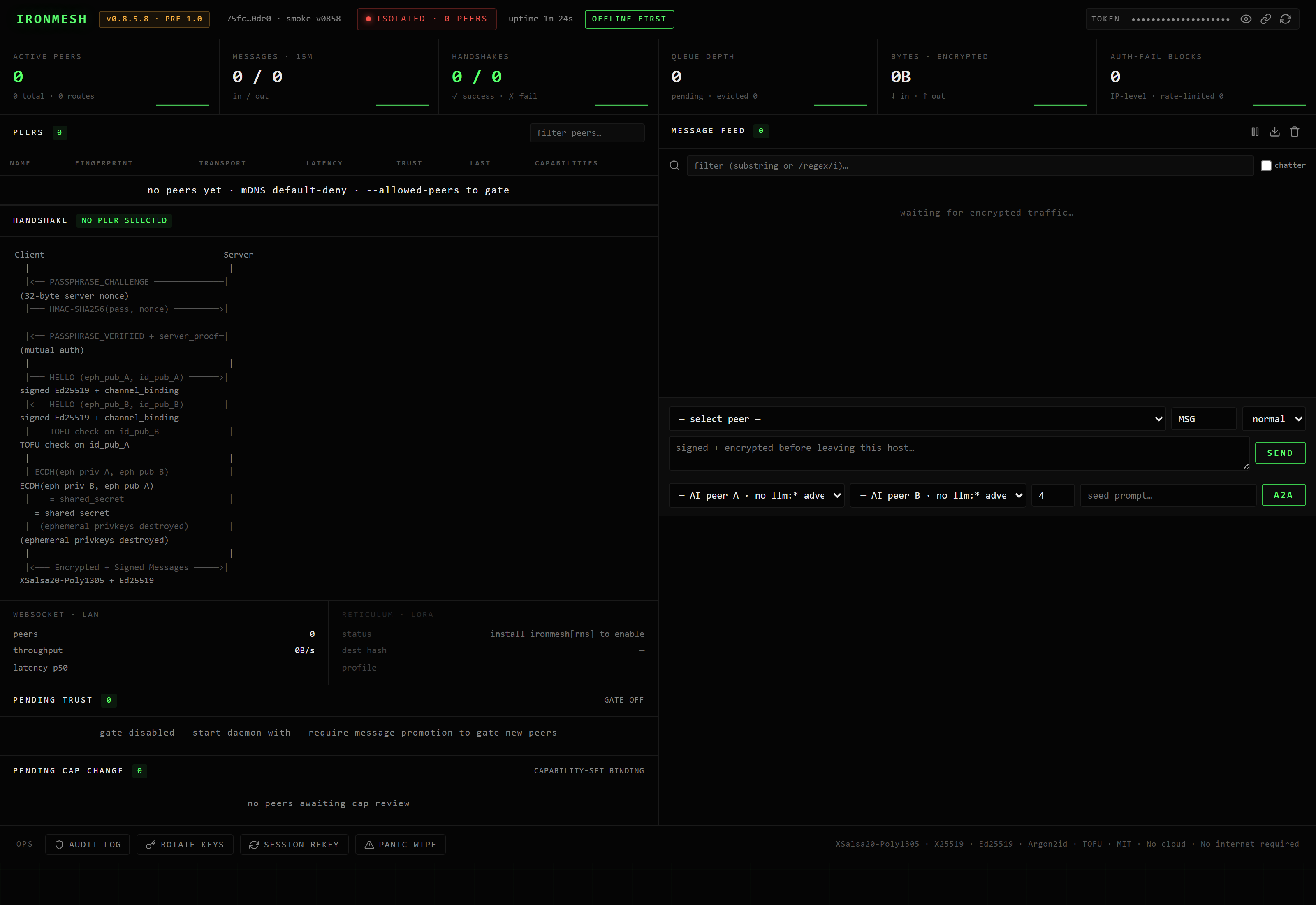Screen dimensions: 1316x905
Task: Click the ACTIVE PEERS stat card
Action: pyautogui.click(x=109, y=77)
